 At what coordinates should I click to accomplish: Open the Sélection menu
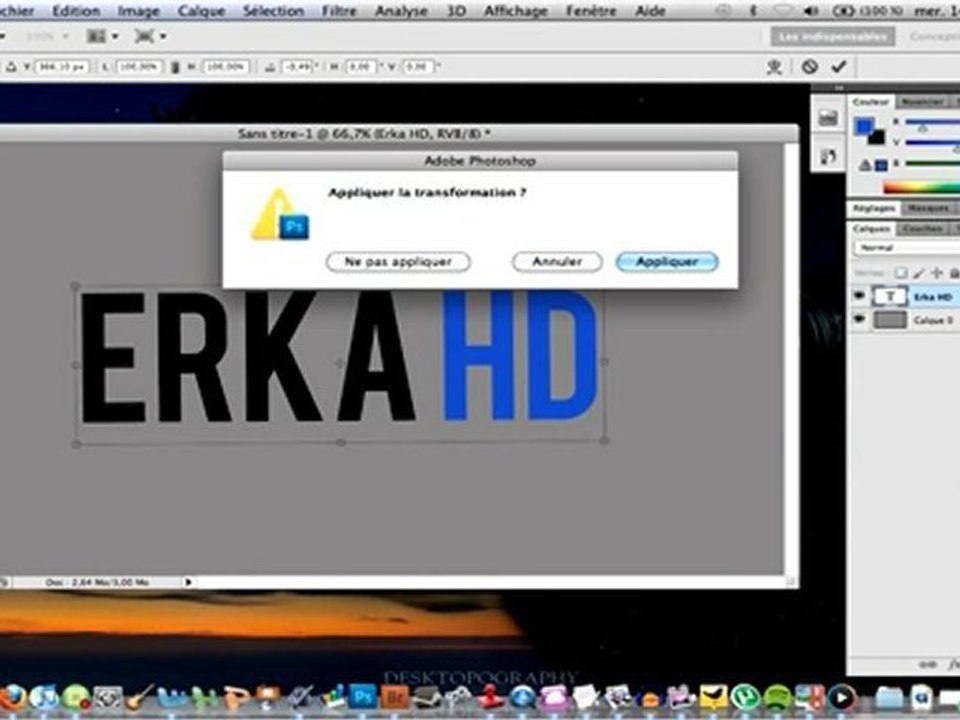(273, 11)
